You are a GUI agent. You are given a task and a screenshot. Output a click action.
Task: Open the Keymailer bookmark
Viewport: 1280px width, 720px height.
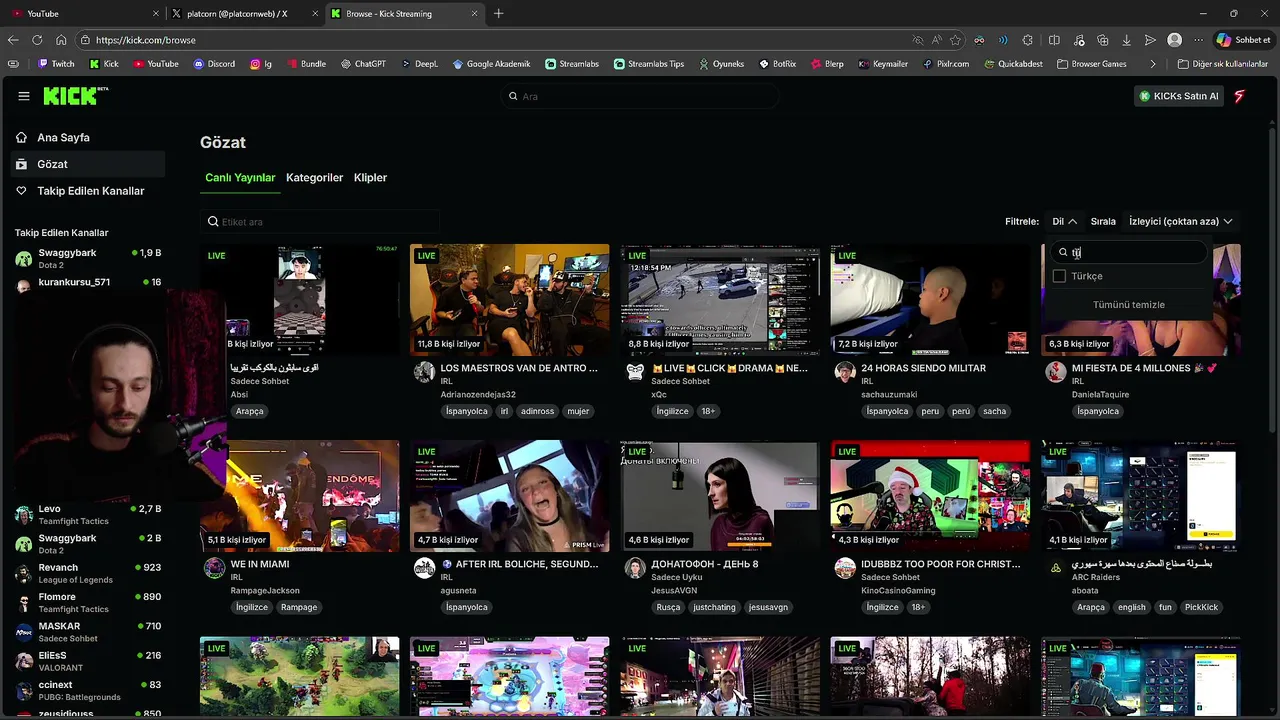[882, 64]
